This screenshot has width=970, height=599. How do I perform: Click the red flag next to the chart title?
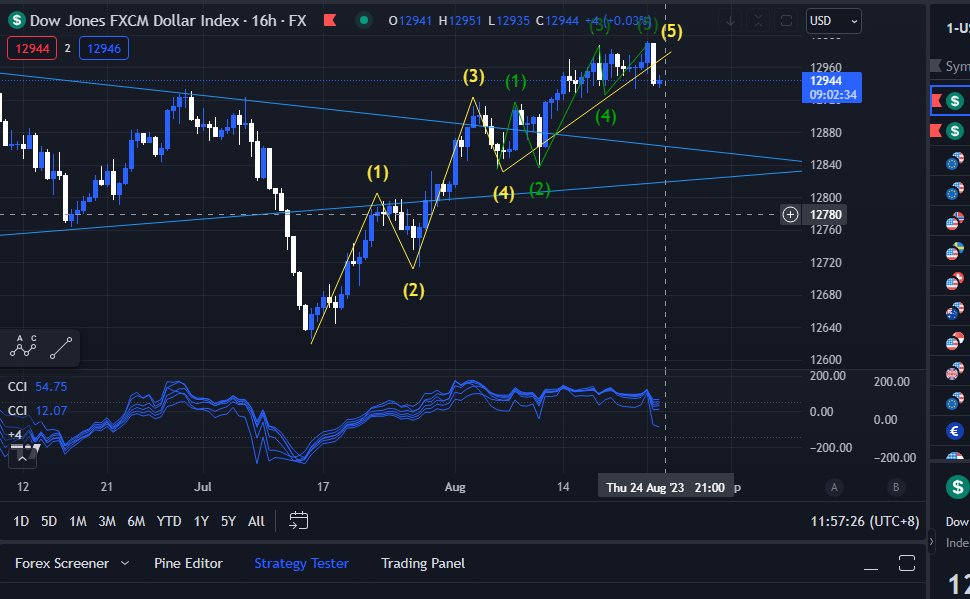pos(330,20)
